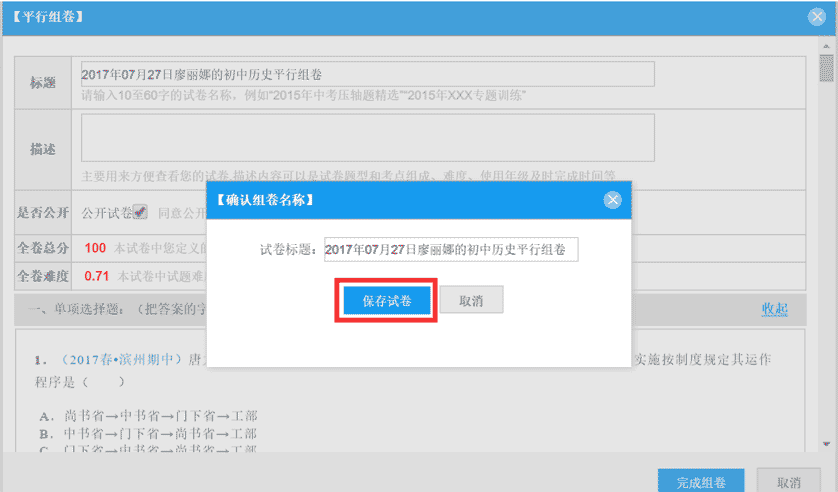Click the 收起 link

(774, 309)
